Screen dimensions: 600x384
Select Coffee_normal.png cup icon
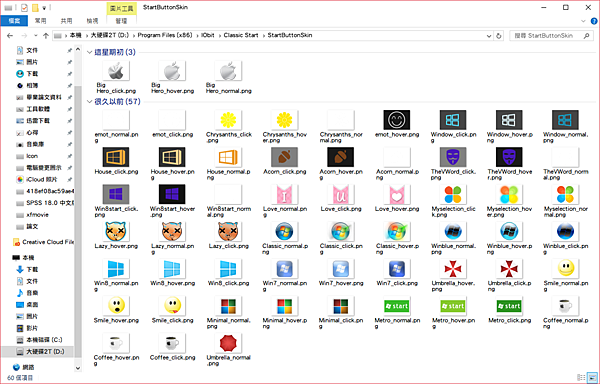(x=565, y=306)
